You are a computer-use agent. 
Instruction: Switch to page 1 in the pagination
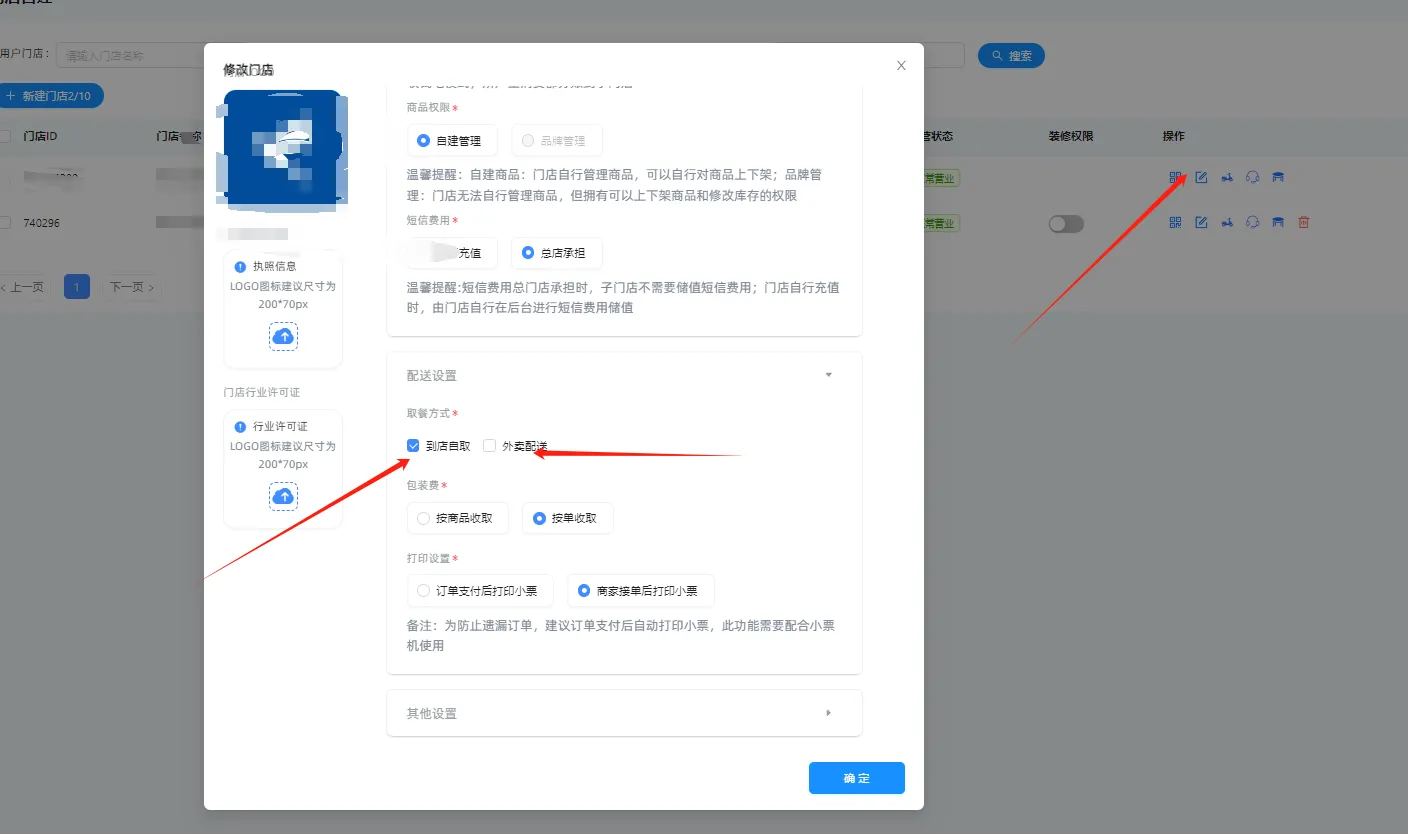[76, 286]
